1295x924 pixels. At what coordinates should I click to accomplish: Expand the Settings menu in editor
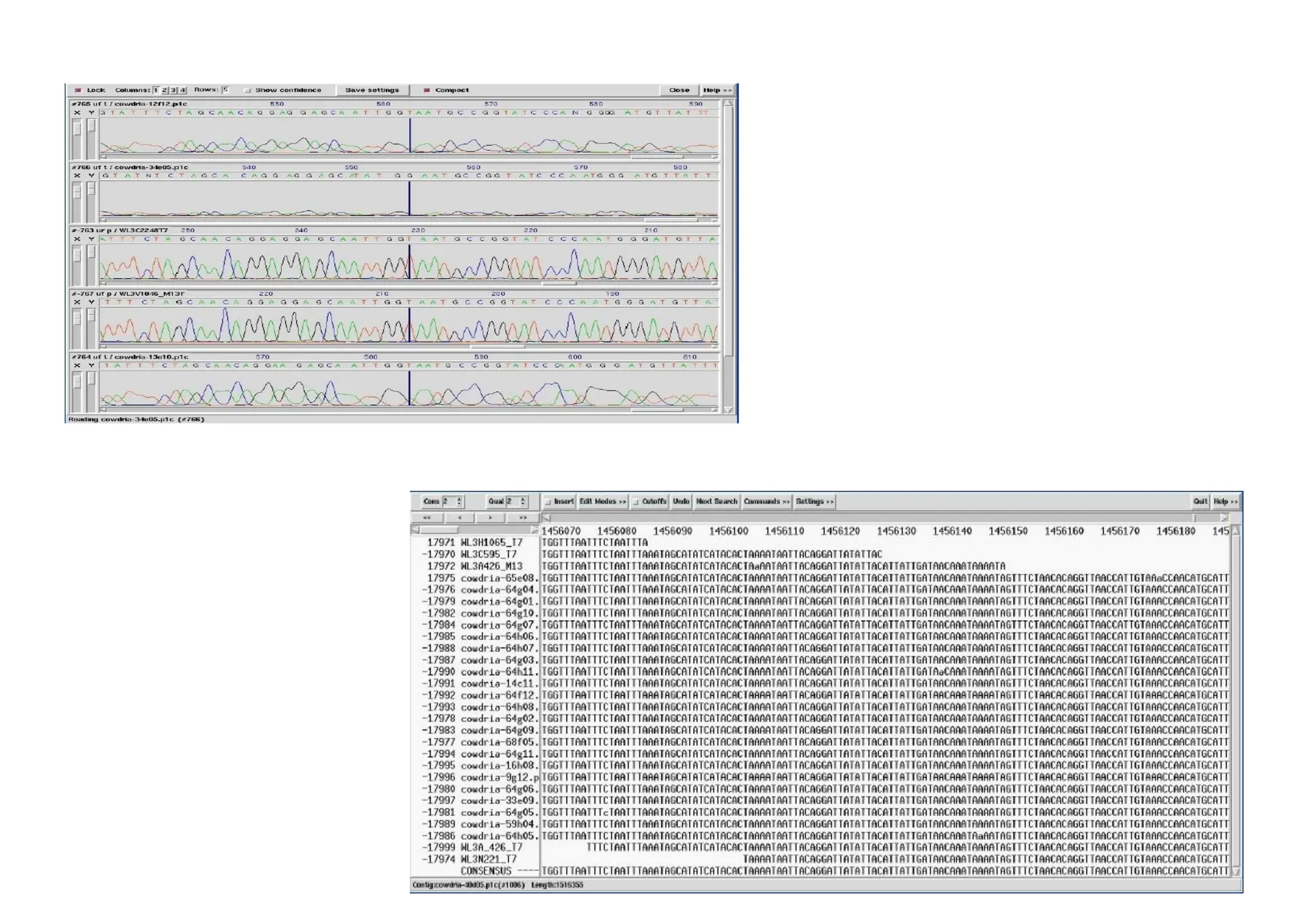click(814, 502)
